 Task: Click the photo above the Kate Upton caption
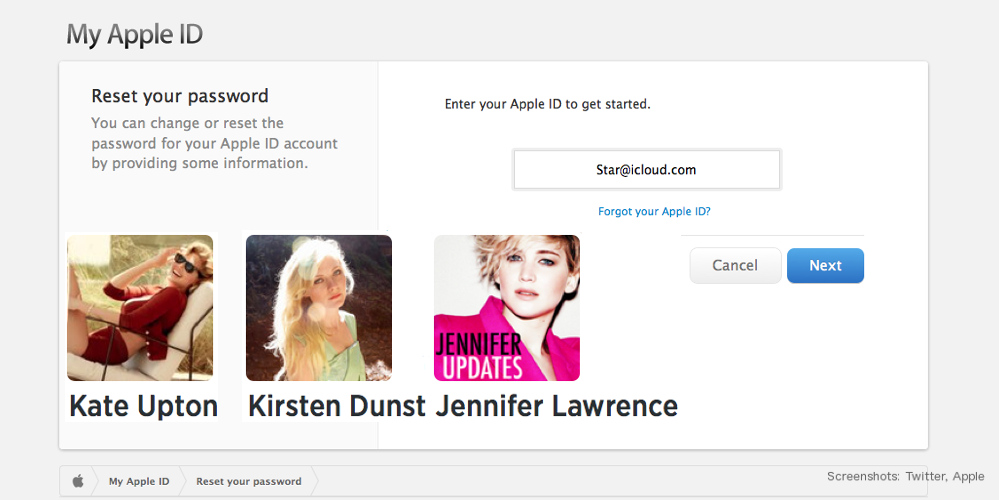click(140, 308)
